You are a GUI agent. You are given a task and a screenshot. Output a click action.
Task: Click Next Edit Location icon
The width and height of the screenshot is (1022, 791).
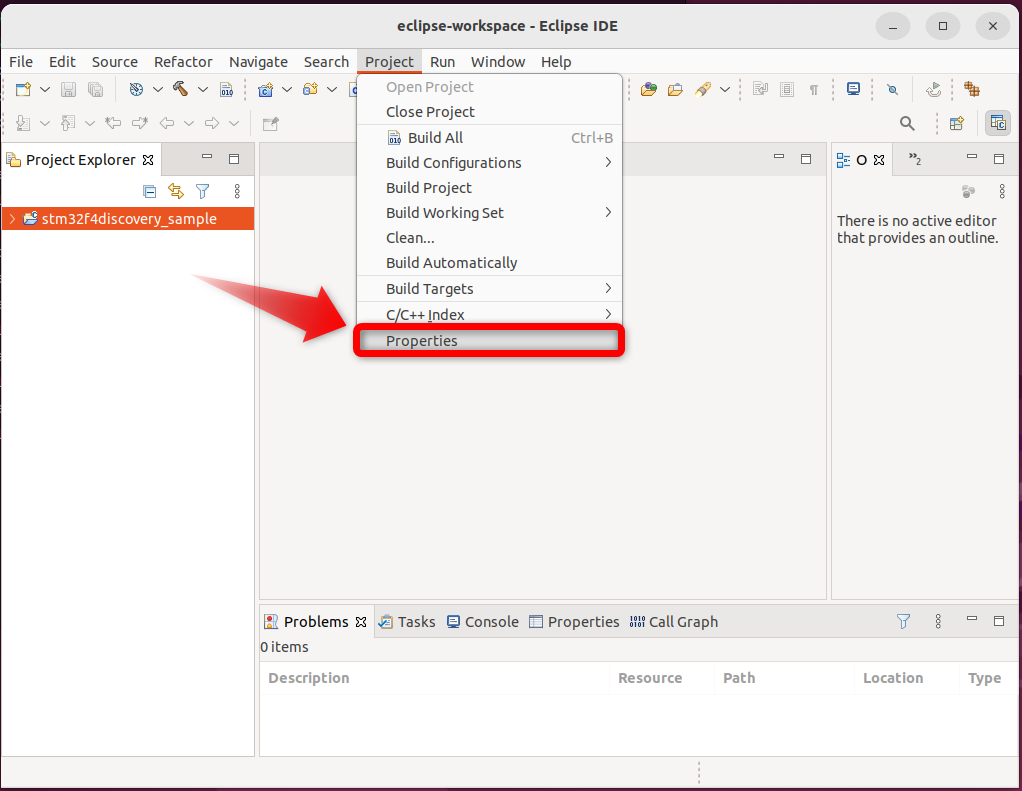click(140, 123)
